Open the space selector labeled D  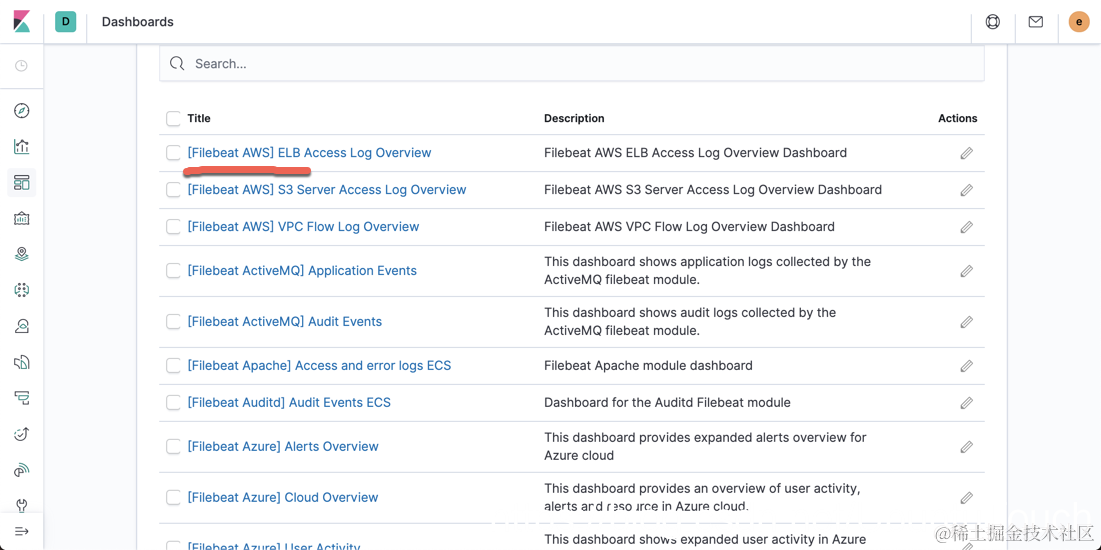(x=66, y=22)
